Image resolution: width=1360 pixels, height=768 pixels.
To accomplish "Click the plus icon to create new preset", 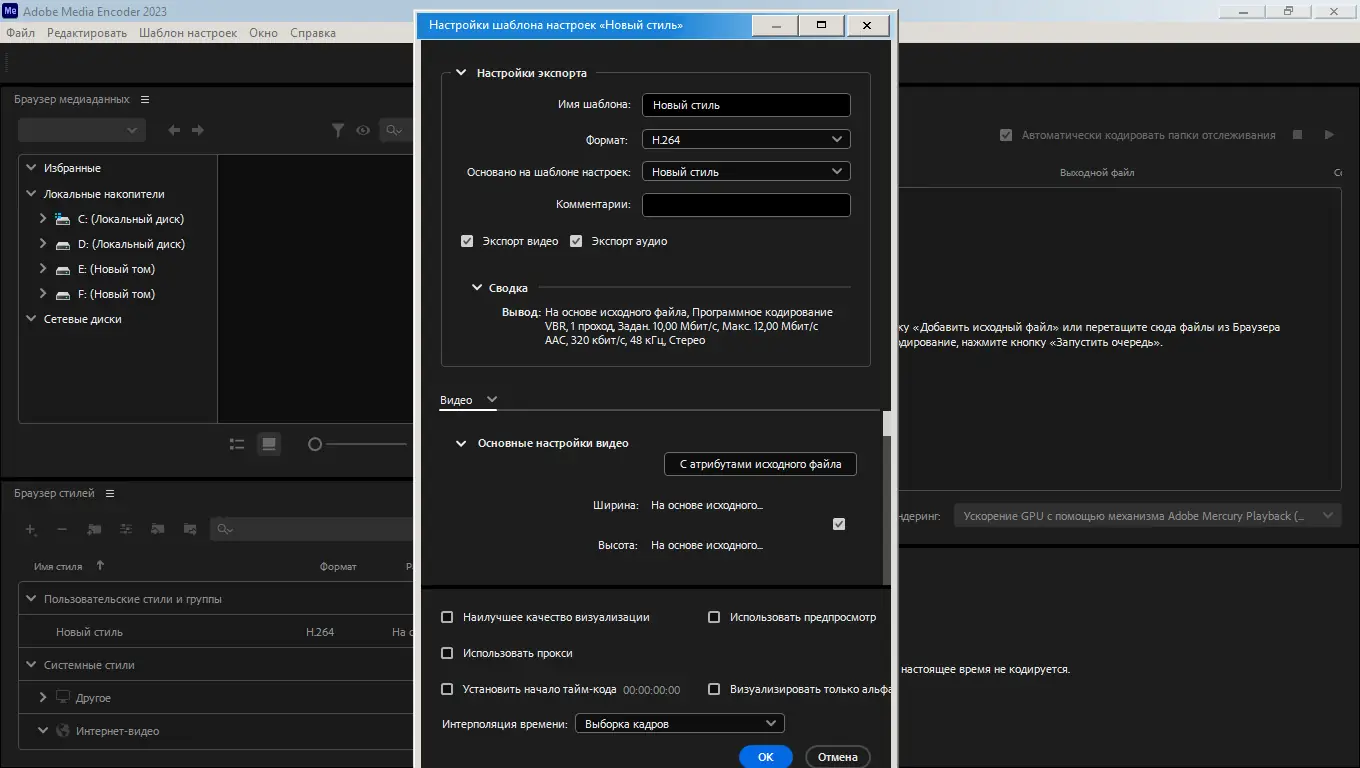I will (31, 529).
